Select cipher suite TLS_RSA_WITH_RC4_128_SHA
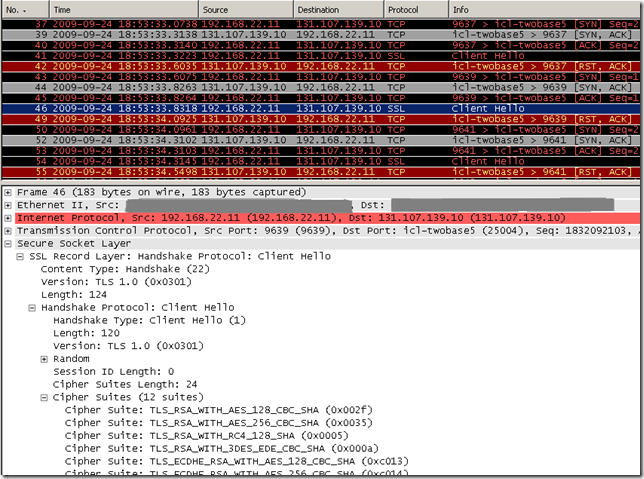The width and height of the screenshot is (644, 479). [x=207, y=435]
